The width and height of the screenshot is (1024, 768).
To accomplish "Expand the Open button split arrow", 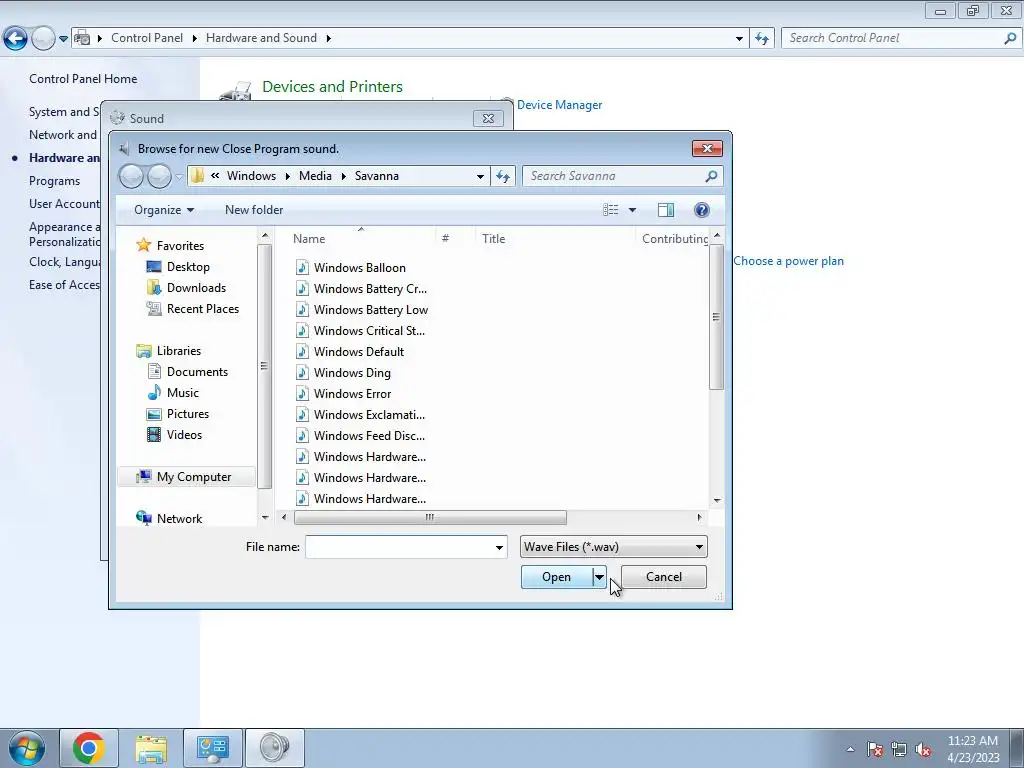I will [599, 577].
